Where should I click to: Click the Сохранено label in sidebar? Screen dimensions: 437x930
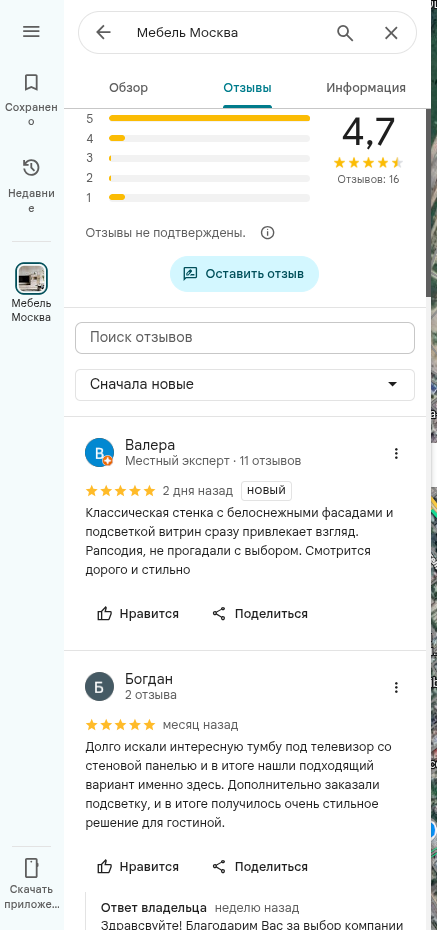click(31, 114)
